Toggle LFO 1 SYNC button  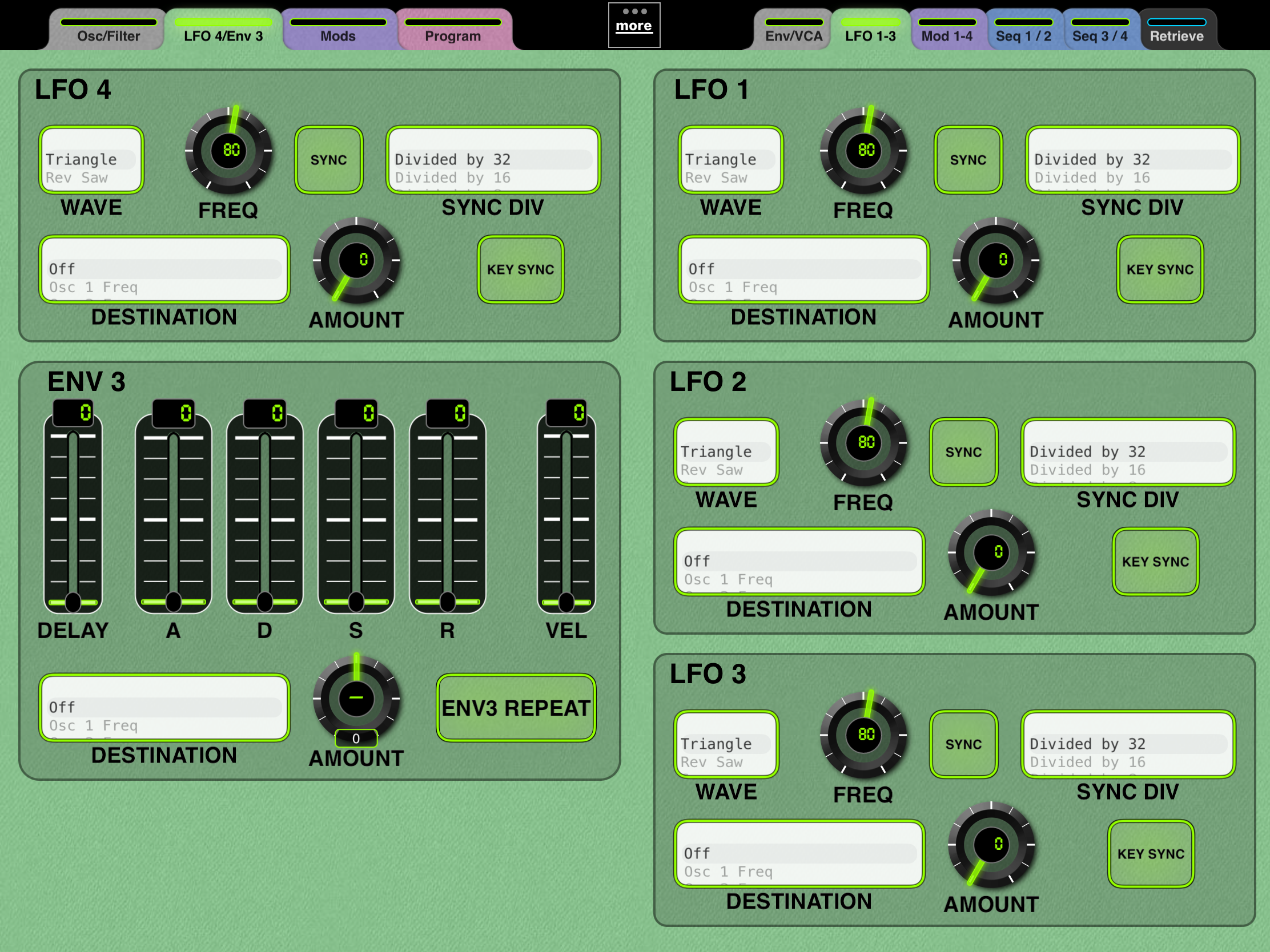coord(968,160)
